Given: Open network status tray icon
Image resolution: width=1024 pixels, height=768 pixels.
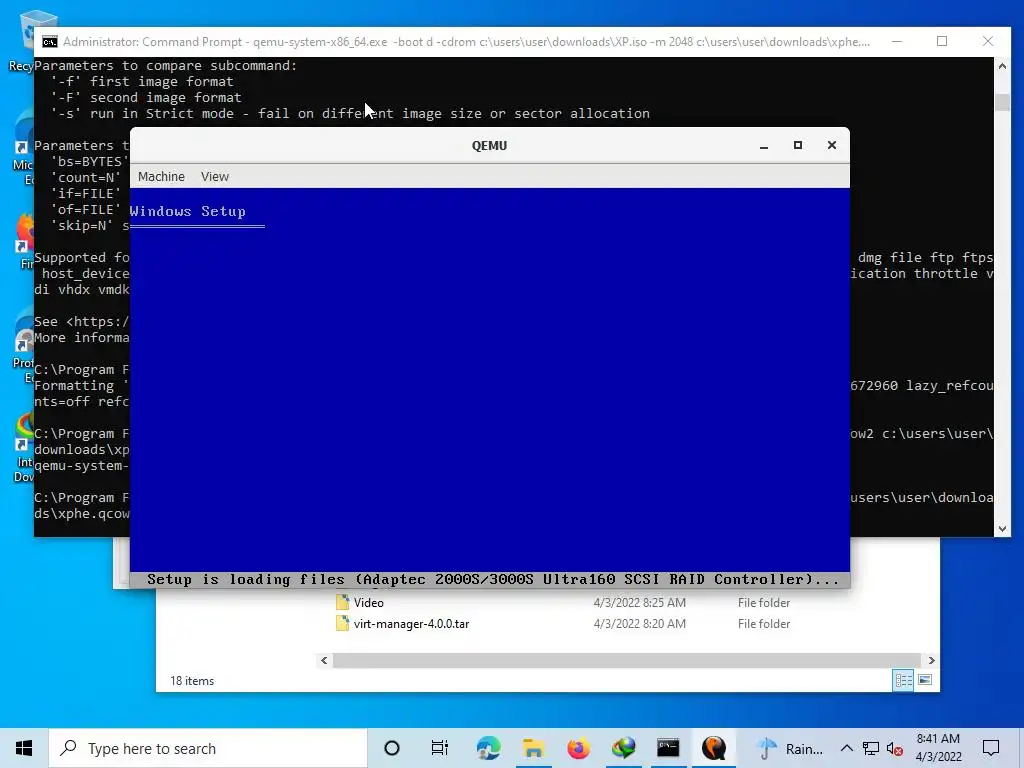Looking at the screenshot, I should [x=871, y=748].
